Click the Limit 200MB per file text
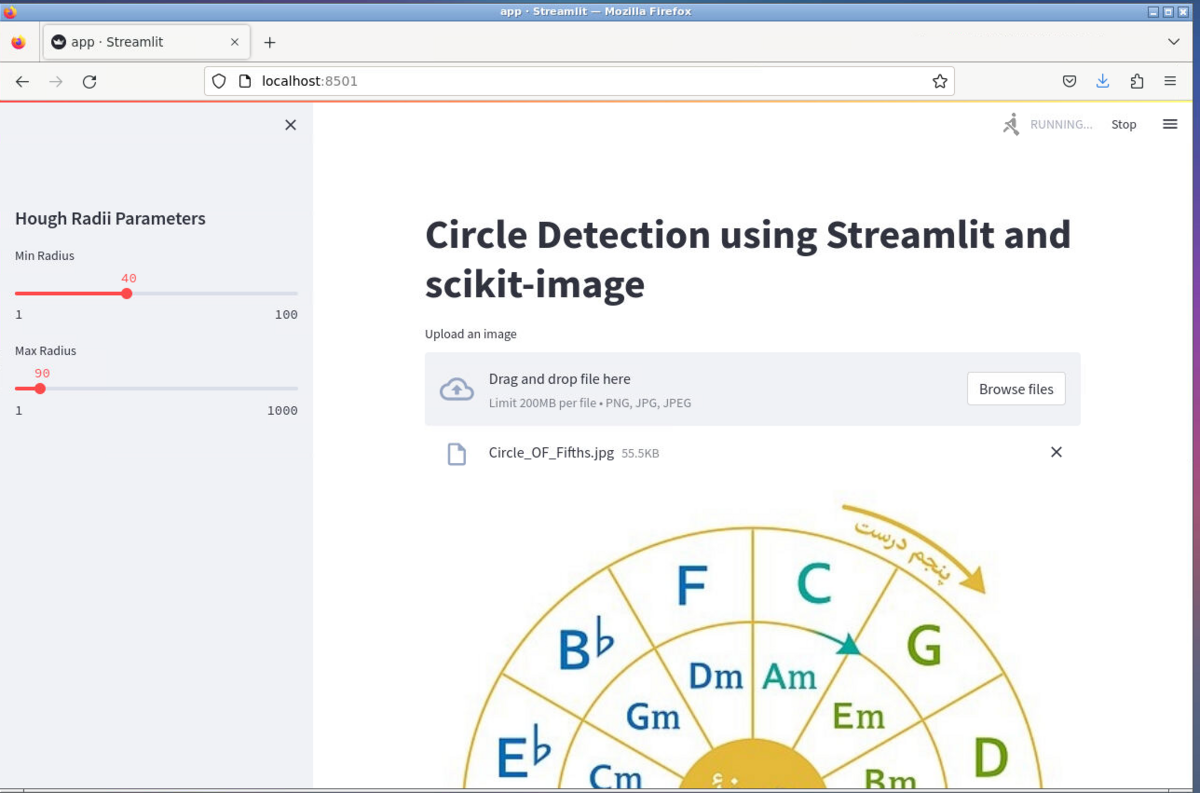Viewport: 1200px width, 793px height. 590,403
